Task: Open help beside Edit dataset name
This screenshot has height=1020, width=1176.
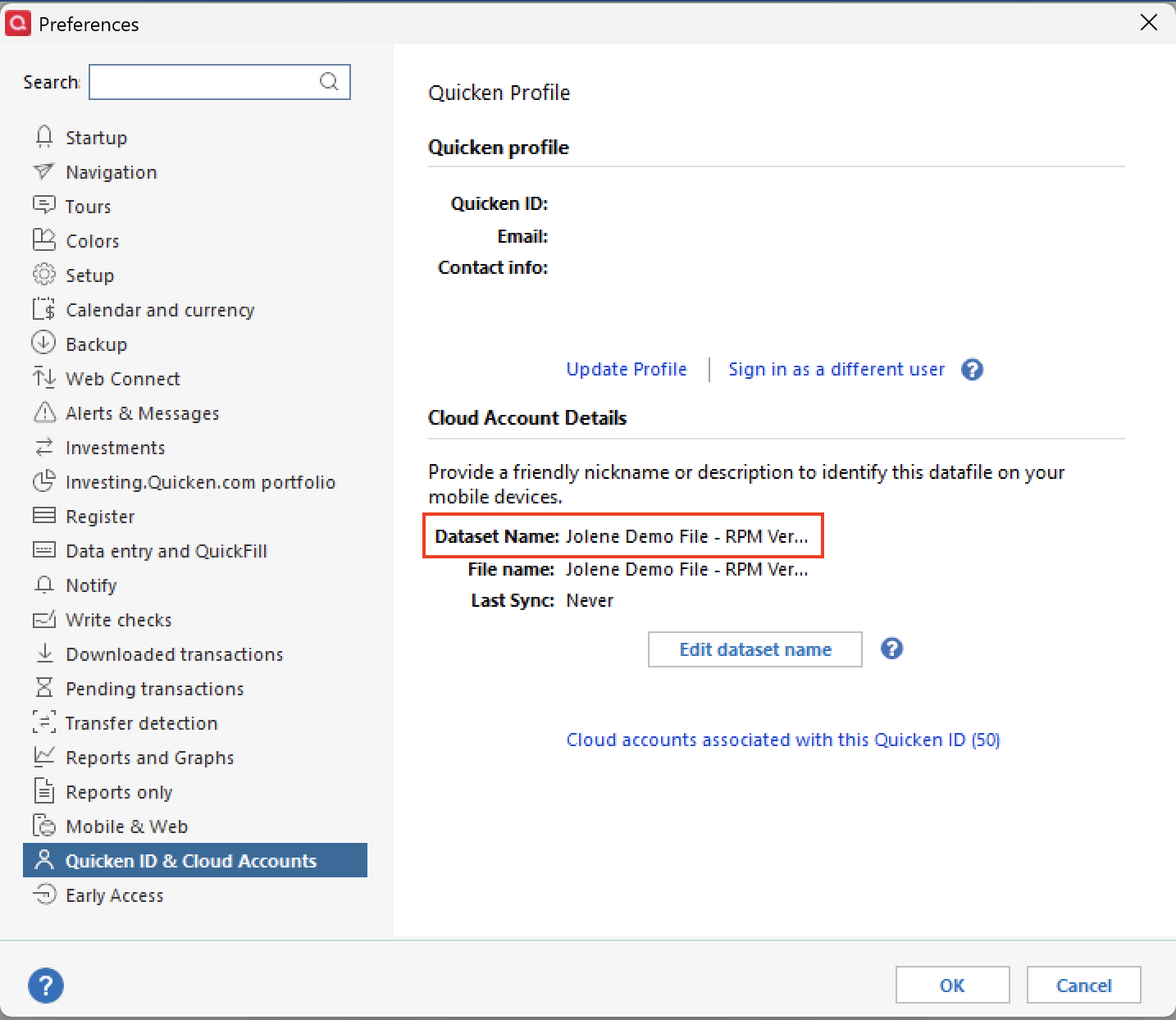Action: coord(891,649)
